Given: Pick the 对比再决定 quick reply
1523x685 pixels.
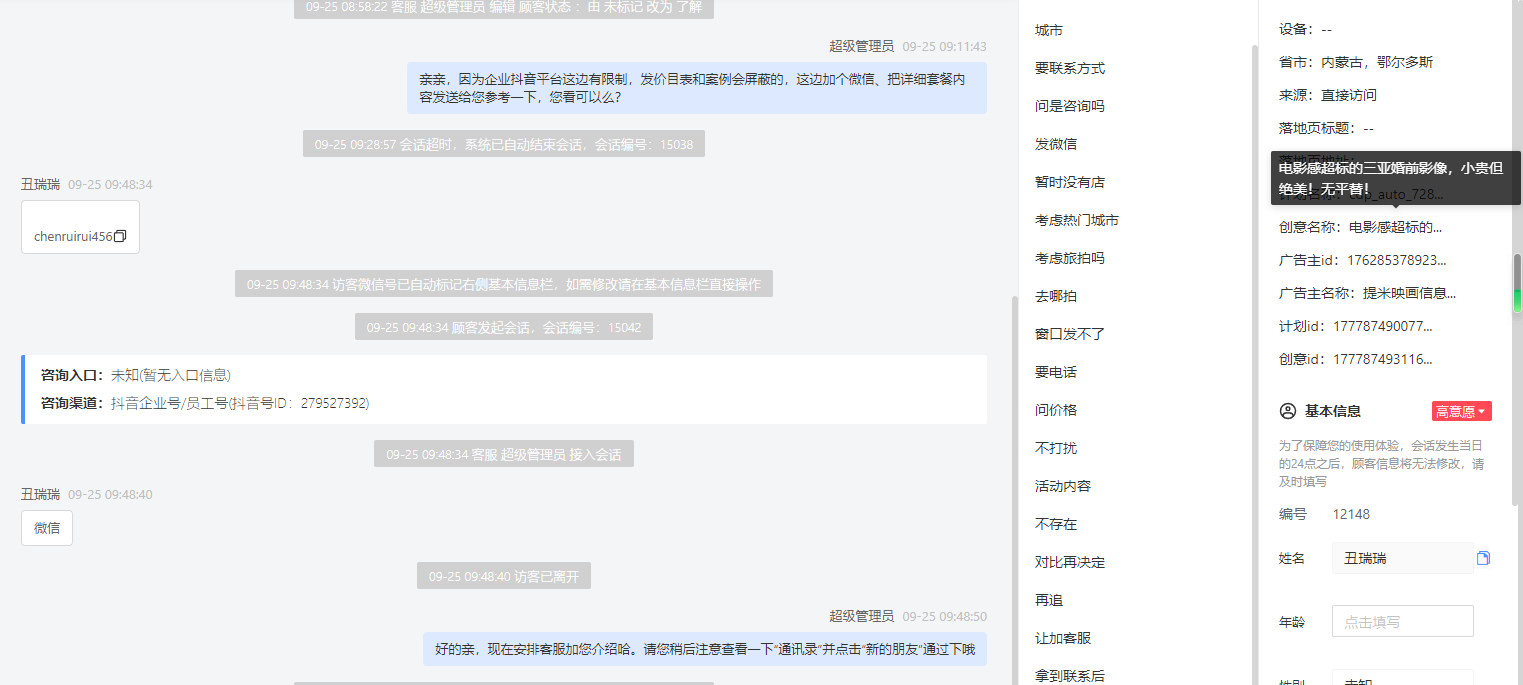Looking at the screenshot, I should [1070, 562].
